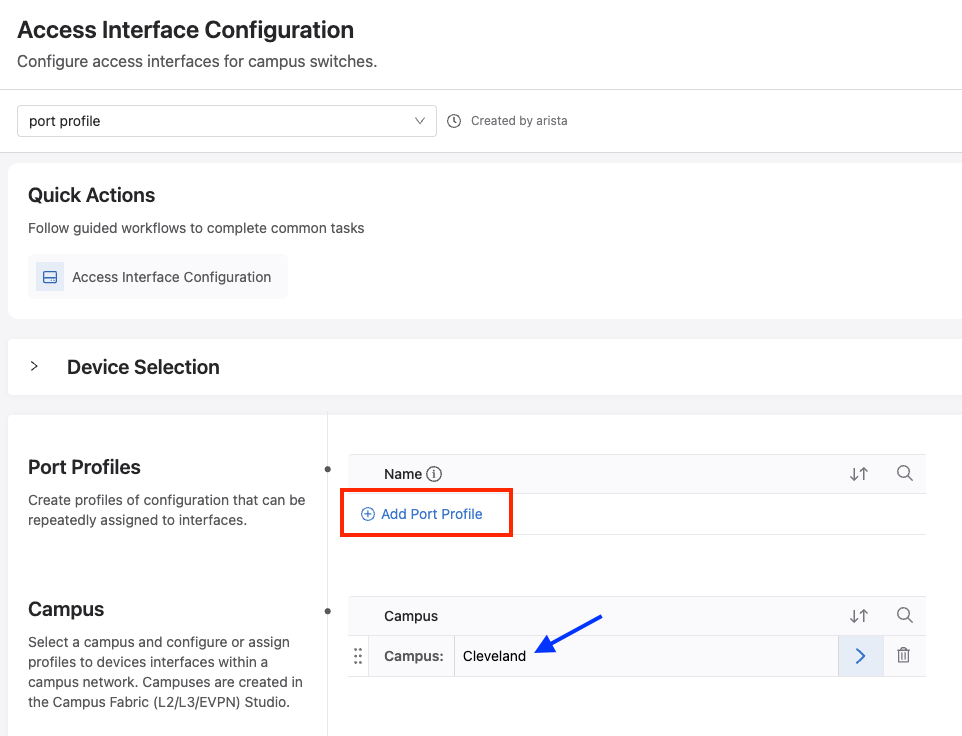This screenshot has width=962, height=736.
Task: Sort the Port Profiles table with the sort icon
Action: pyautogui.click(x=858, y=475)
